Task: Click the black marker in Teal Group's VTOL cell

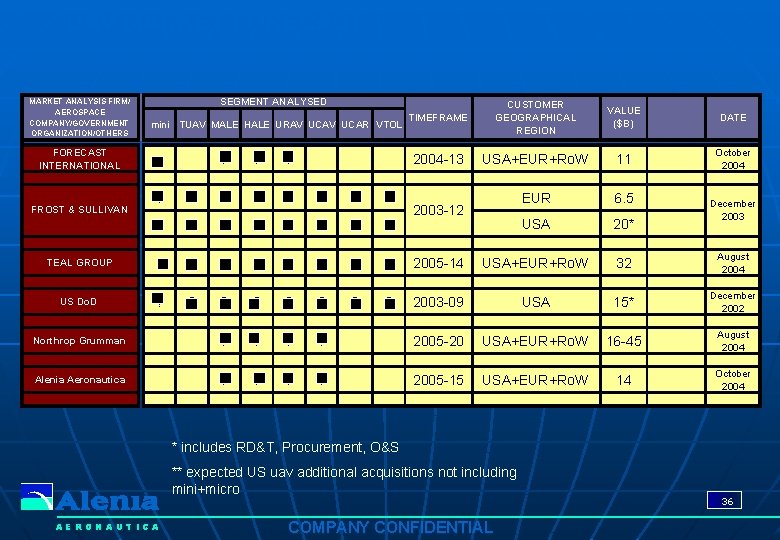Action: pos(390,265)
